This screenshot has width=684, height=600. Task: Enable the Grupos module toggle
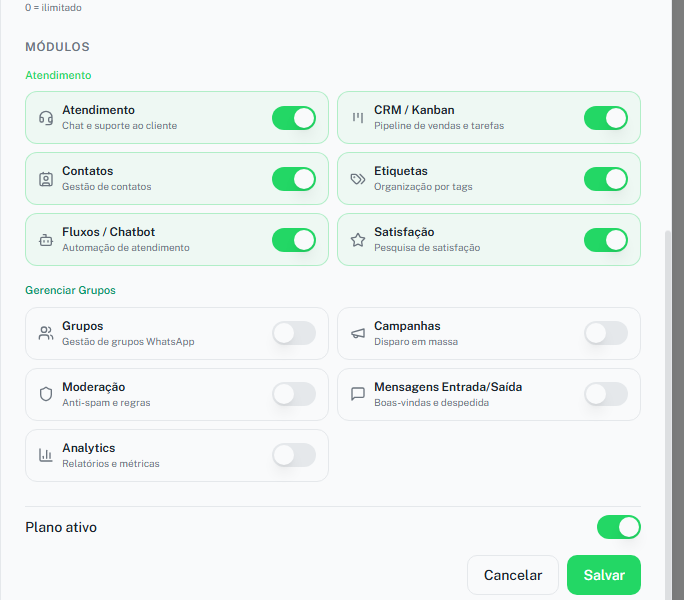[x=294, y=334]
